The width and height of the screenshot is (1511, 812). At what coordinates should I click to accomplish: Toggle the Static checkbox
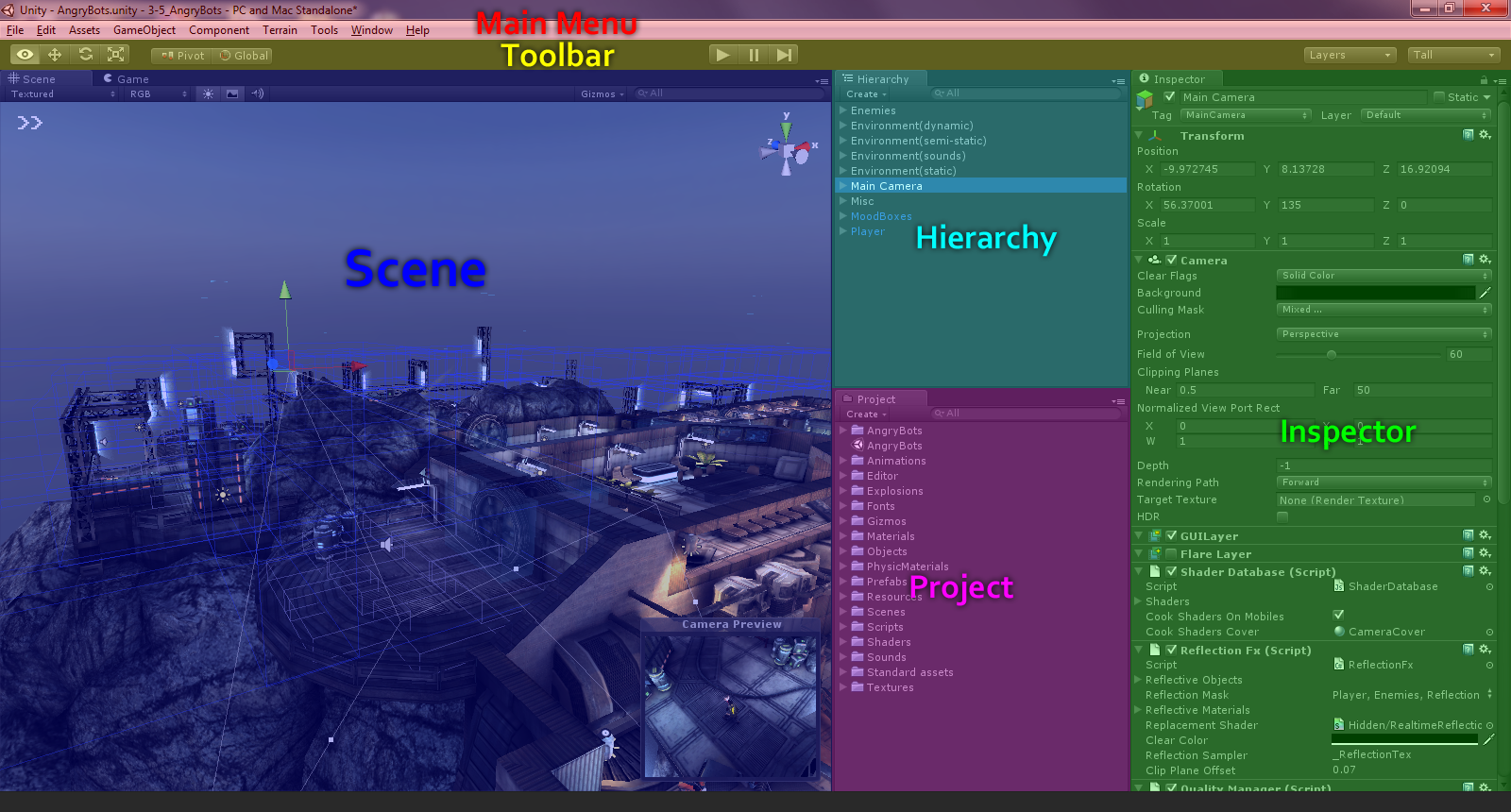pyautogui.click(x=1439, y=97)
